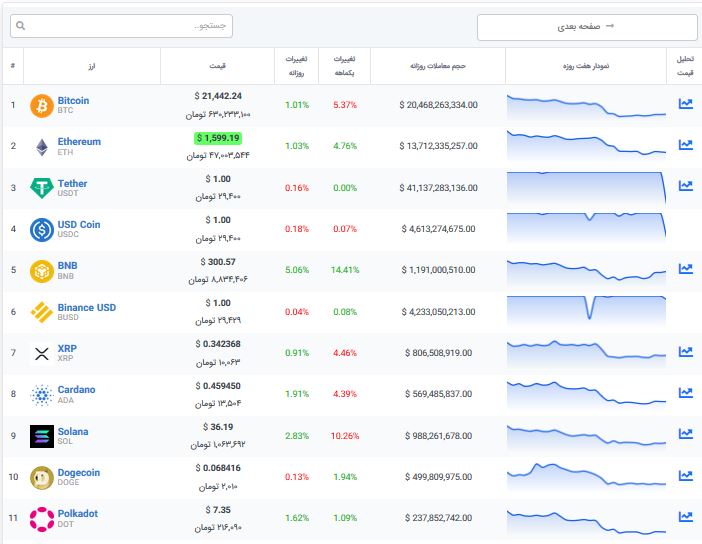Click the $ 36.19 Solana price
Image resolution: width=702 pixels, height=544 pixels.
click(218, 427)
